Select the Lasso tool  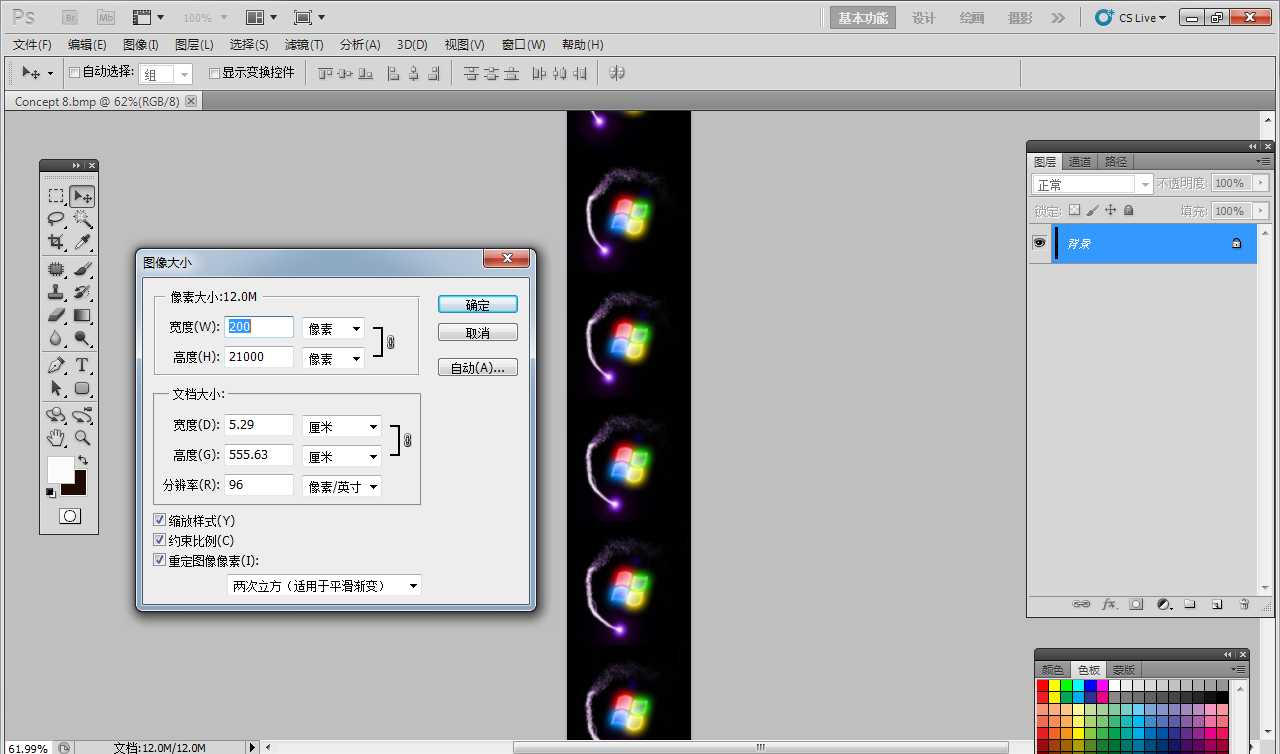[x=56, y=219]
